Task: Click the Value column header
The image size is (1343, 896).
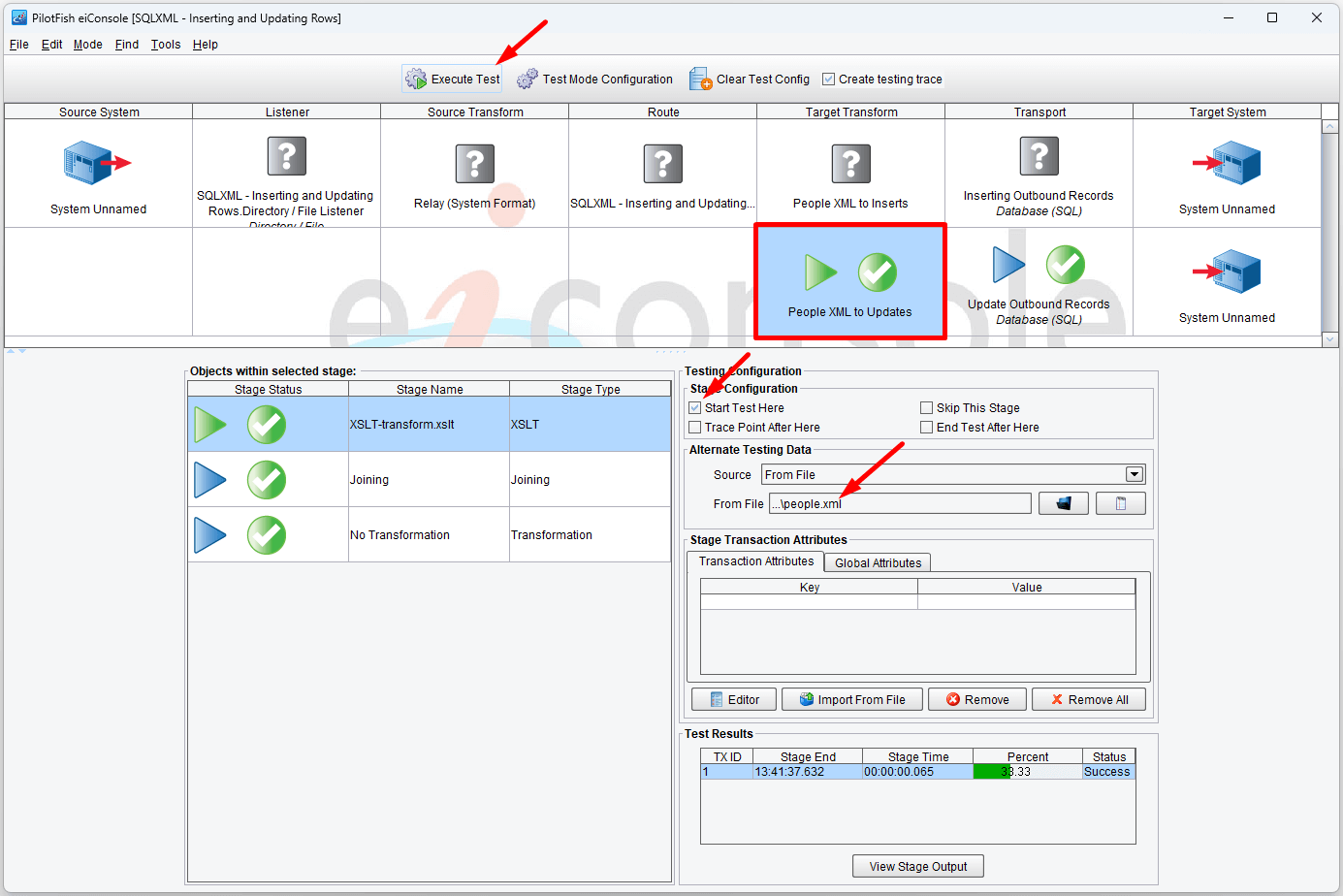Action: (1027, 588)
